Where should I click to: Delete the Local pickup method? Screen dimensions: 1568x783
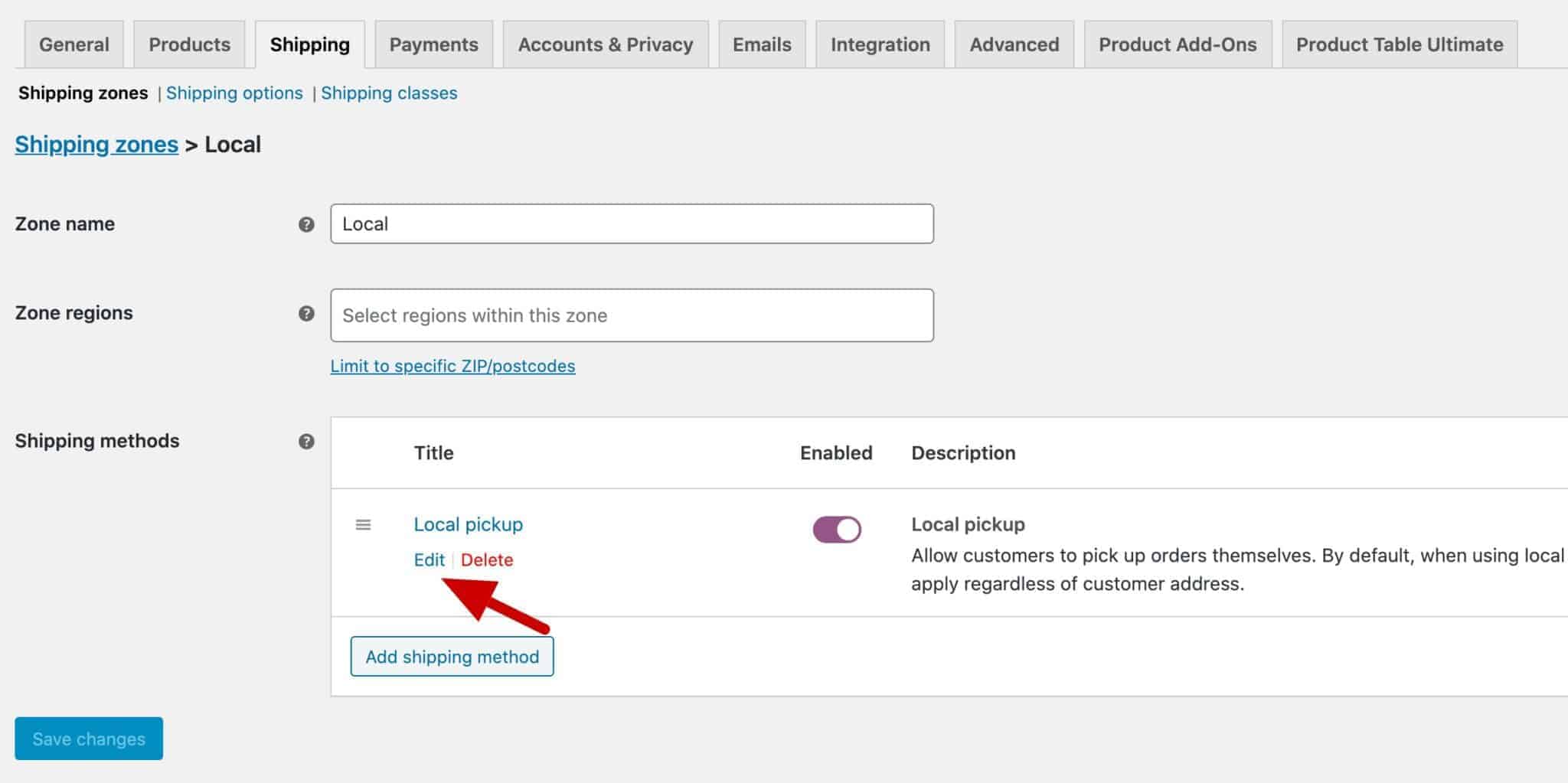point(488,560)
